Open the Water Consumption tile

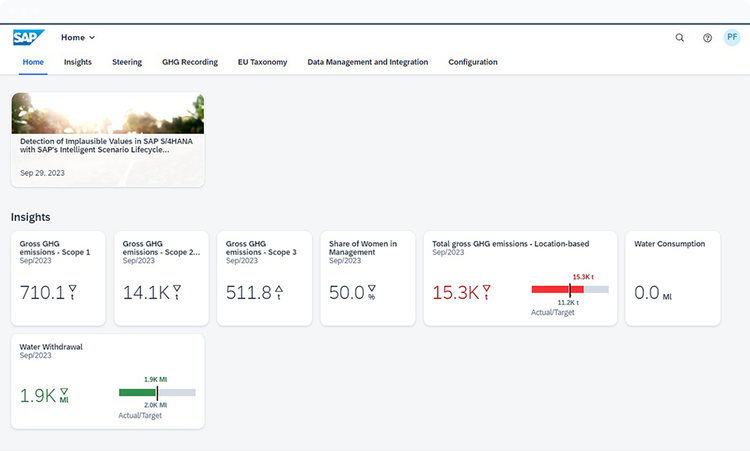click(x=673, y=278)
